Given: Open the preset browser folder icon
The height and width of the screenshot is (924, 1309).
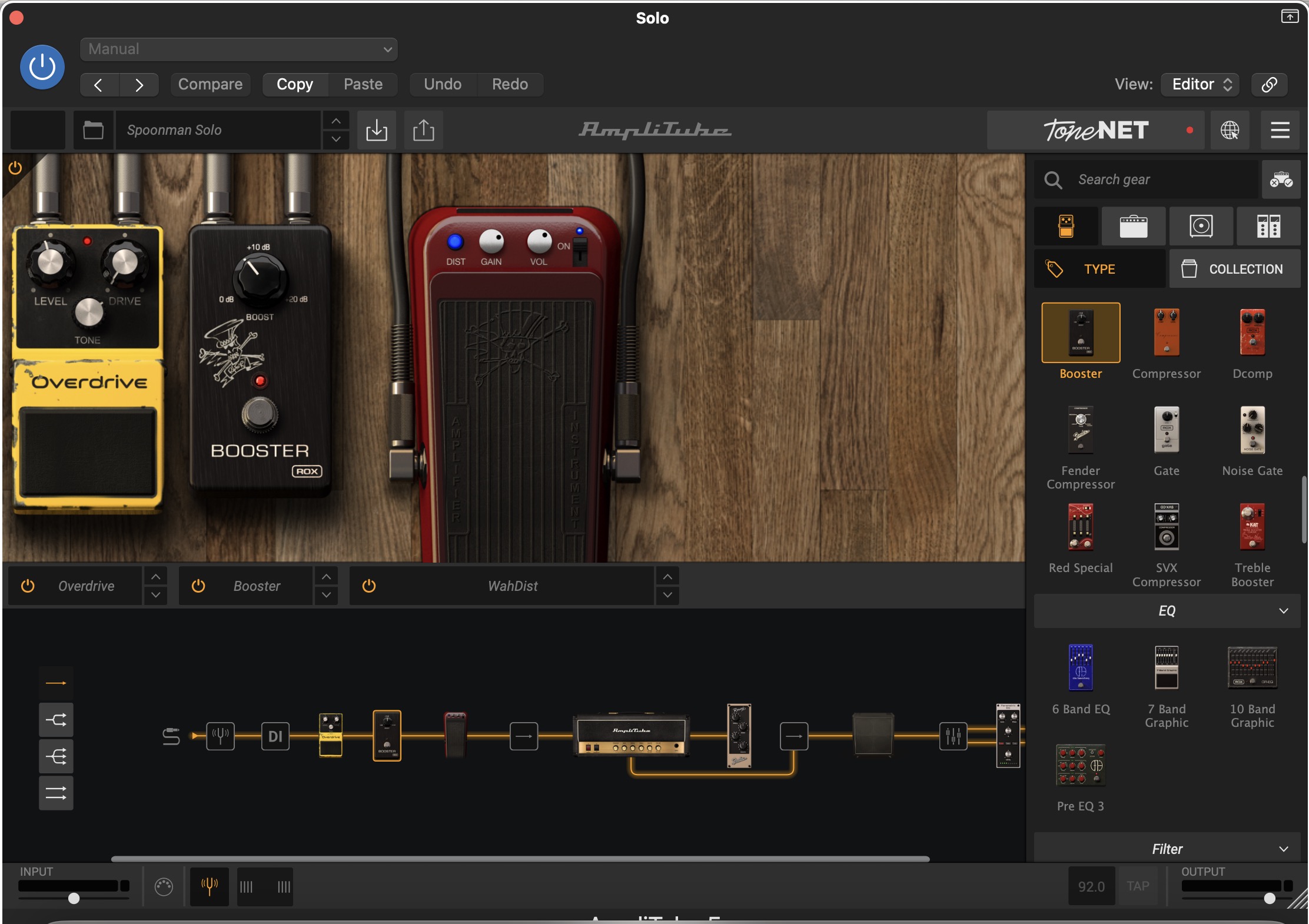Looking at the screenshot, I should [93, 130].
